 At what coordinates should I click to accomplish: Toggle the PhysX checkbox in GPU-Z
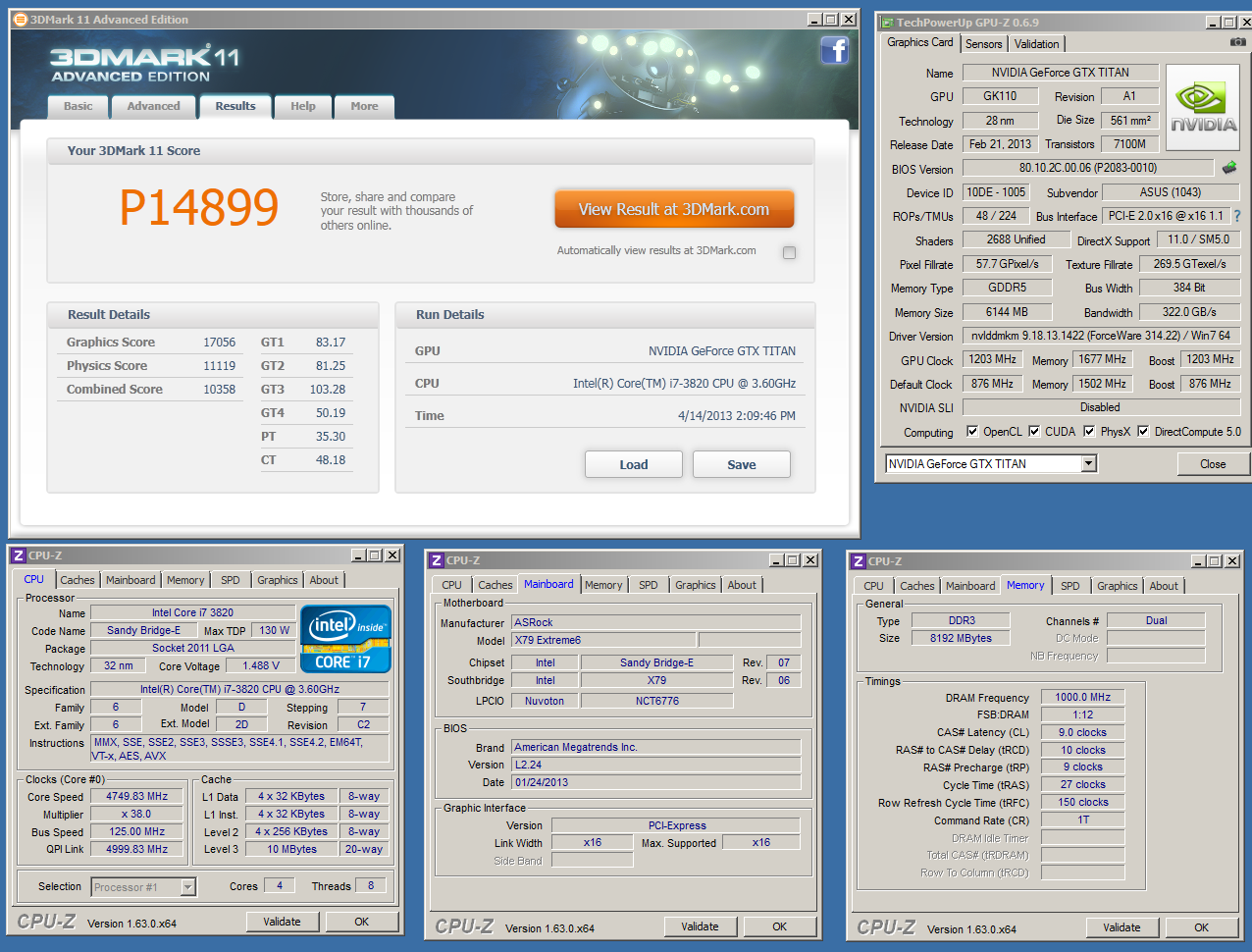(x=1089, y=431)
